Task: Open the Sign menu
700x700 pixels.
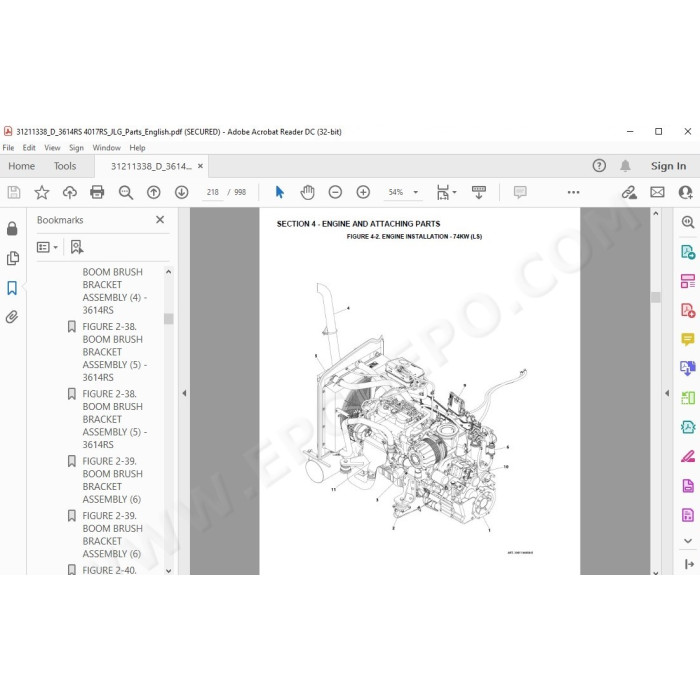Action: click(x=76, y=148)
